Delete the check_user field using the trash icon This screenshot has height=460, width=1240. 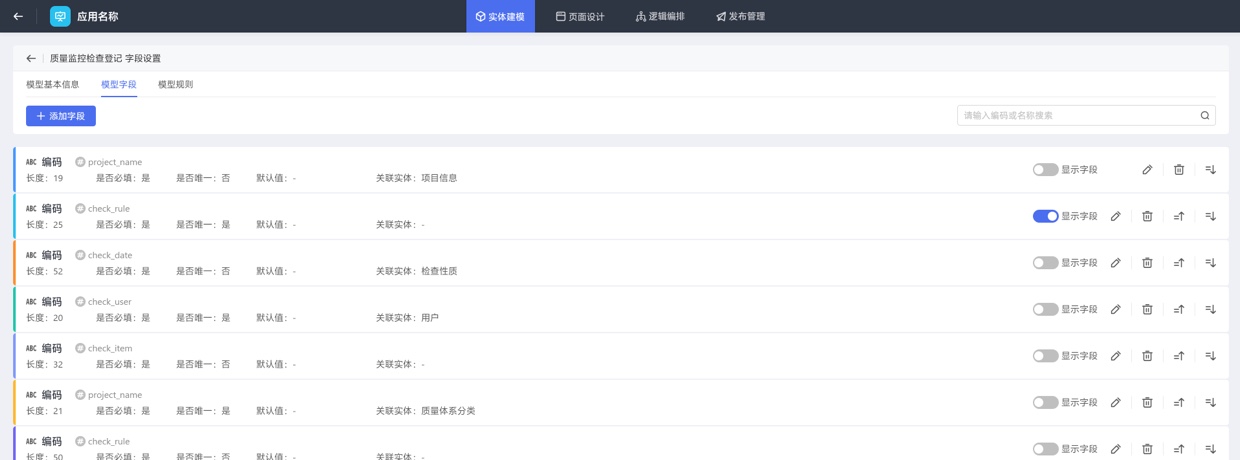pos(1147,310)
